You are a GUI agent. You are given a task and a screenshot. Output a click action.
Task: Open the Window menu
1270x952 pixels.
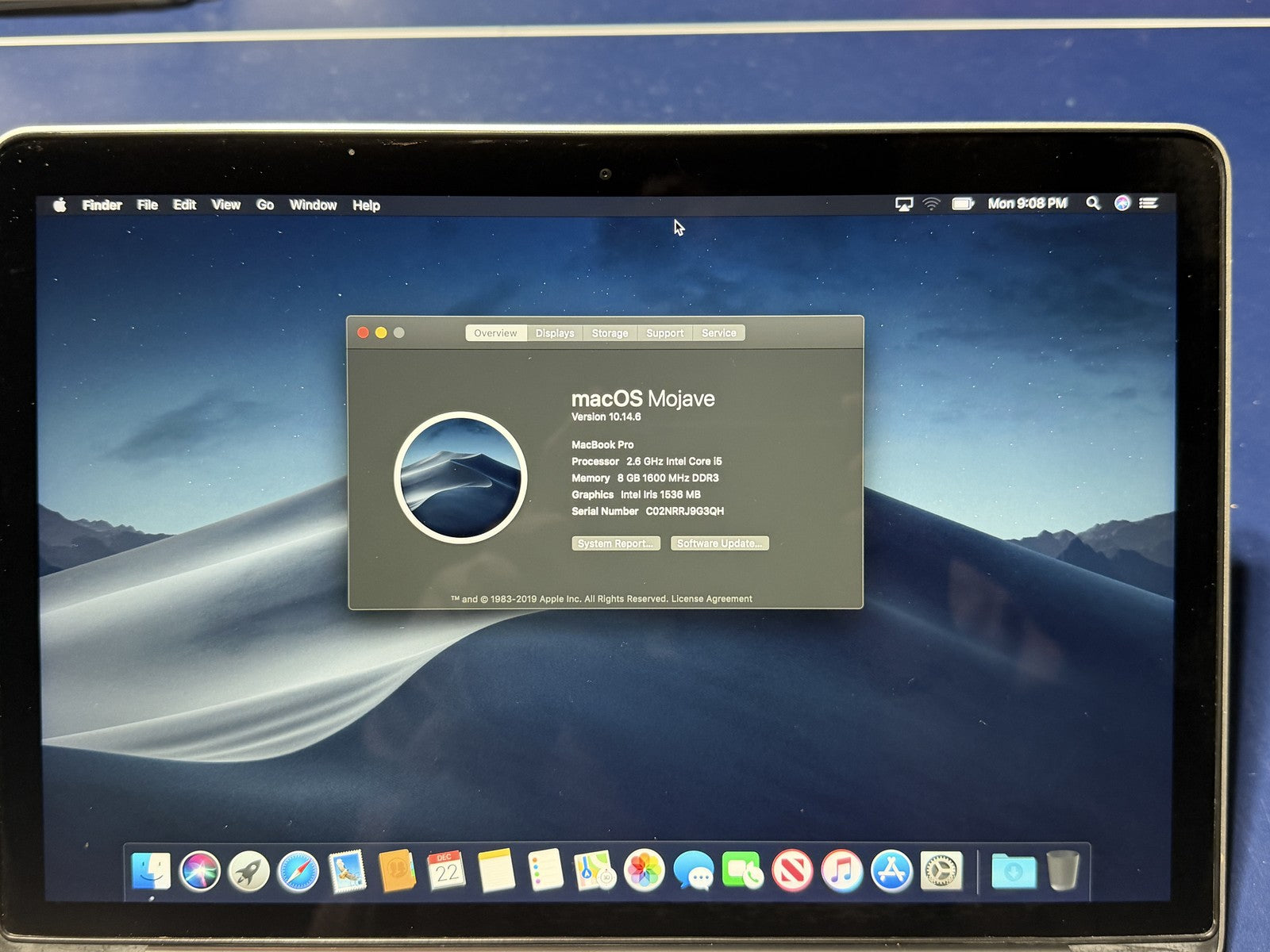314,205
